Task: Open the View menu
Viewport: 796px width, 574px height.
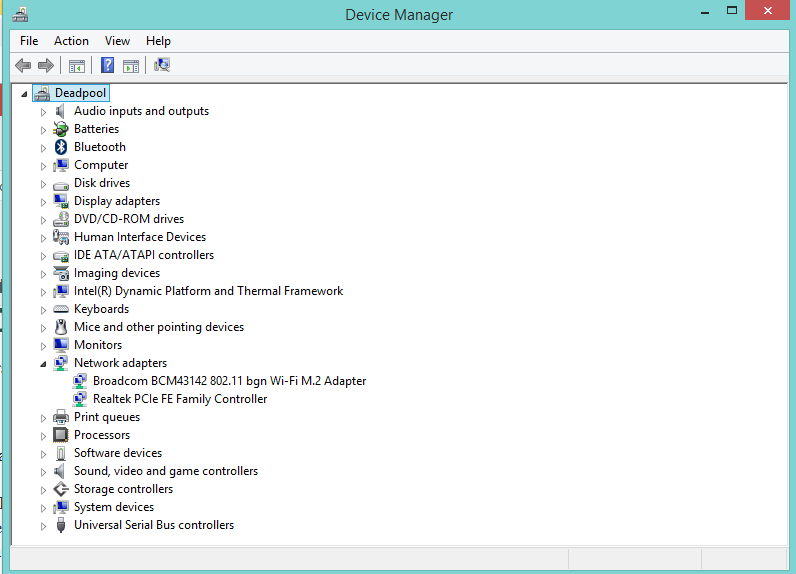Action: [117, 41]
